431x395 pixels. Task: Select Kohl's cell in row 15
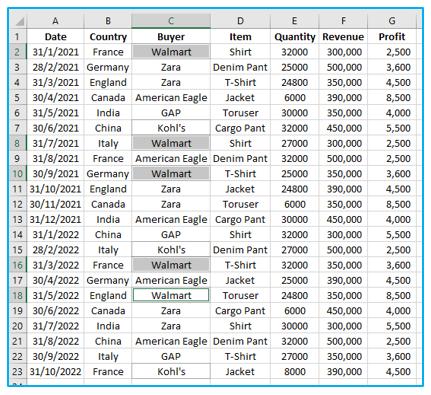171,250
